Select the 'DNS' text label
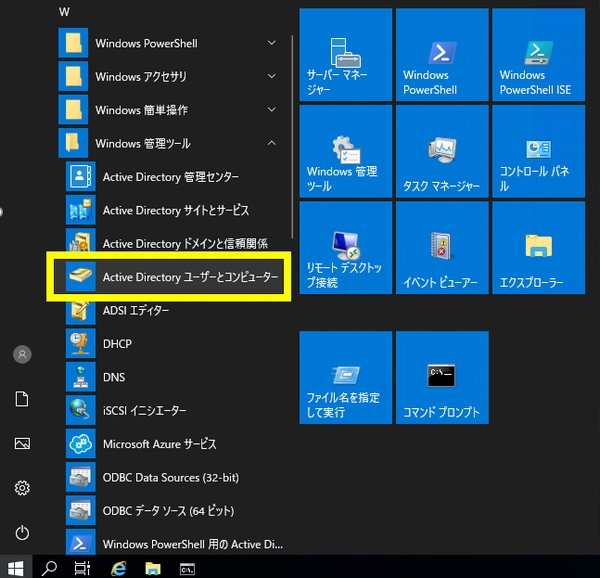The height and width of the screenshot is (578, 600). coord(114,377)
